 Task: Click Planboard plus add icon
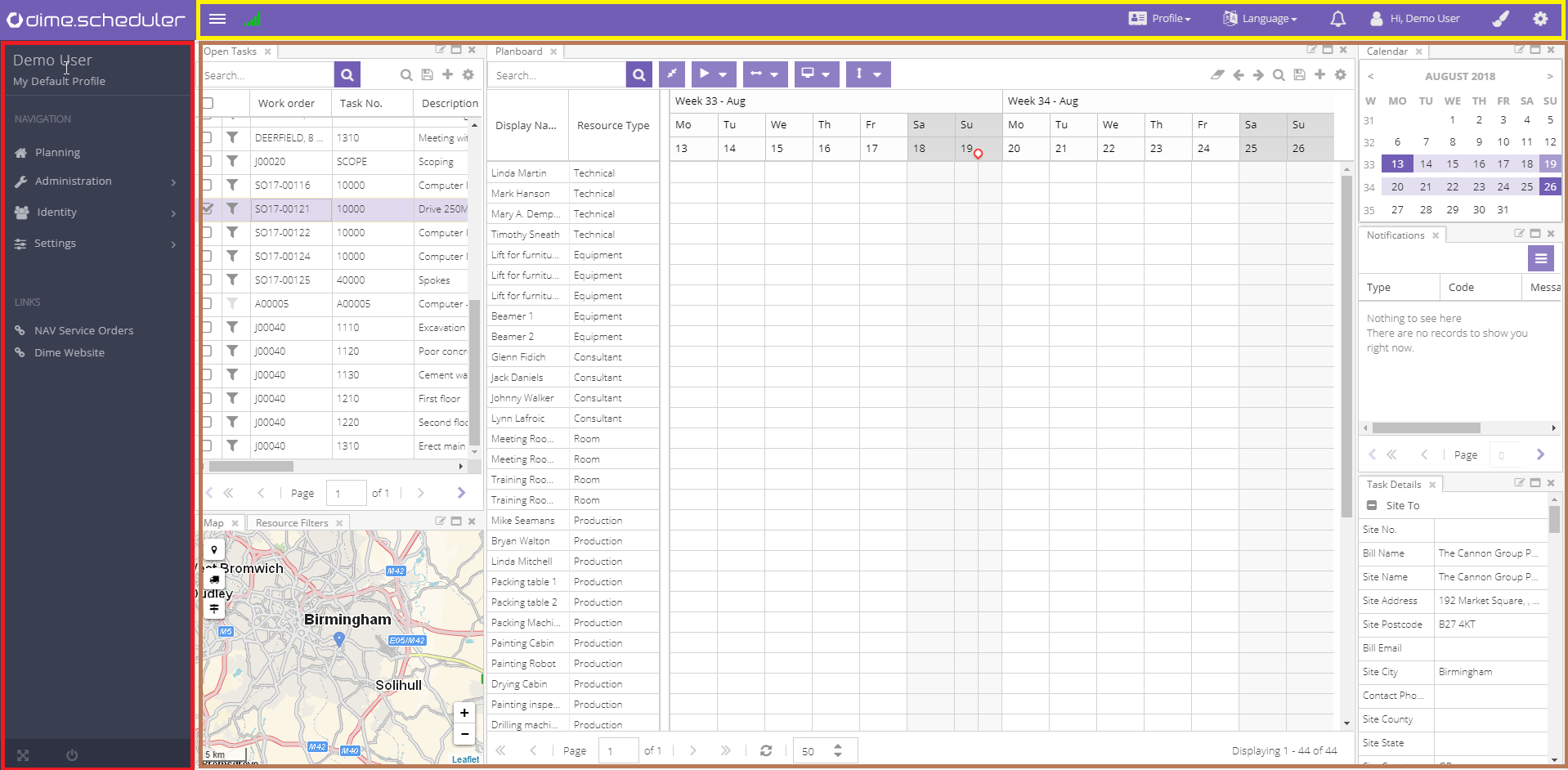(1319, 74)
